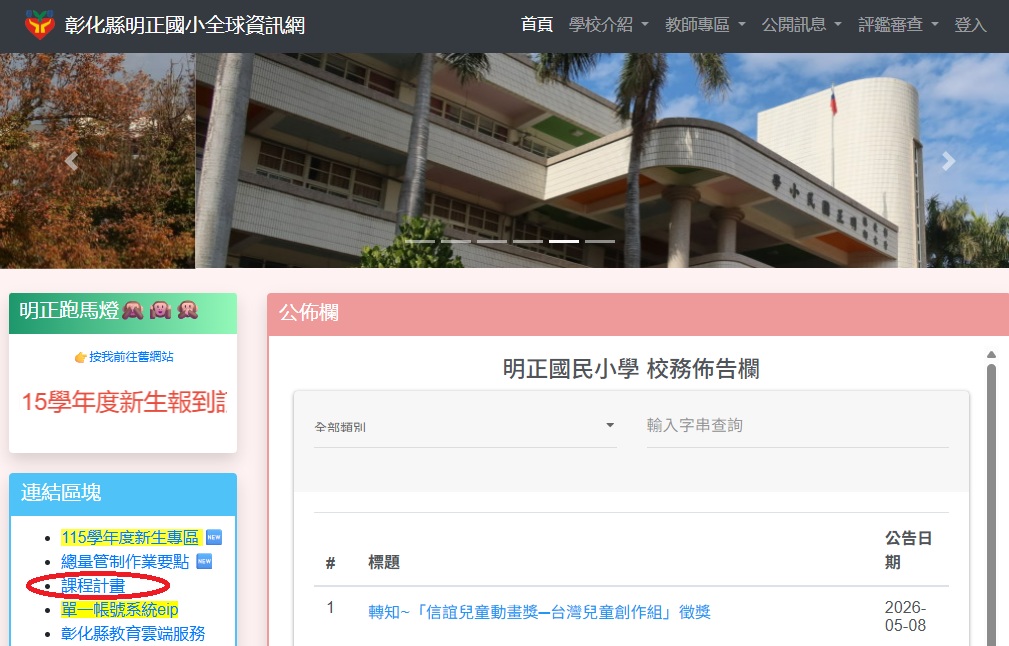Expand the 公開訊息 dropdown menu
Screen dimensions: 1009x646
[801, 24]
